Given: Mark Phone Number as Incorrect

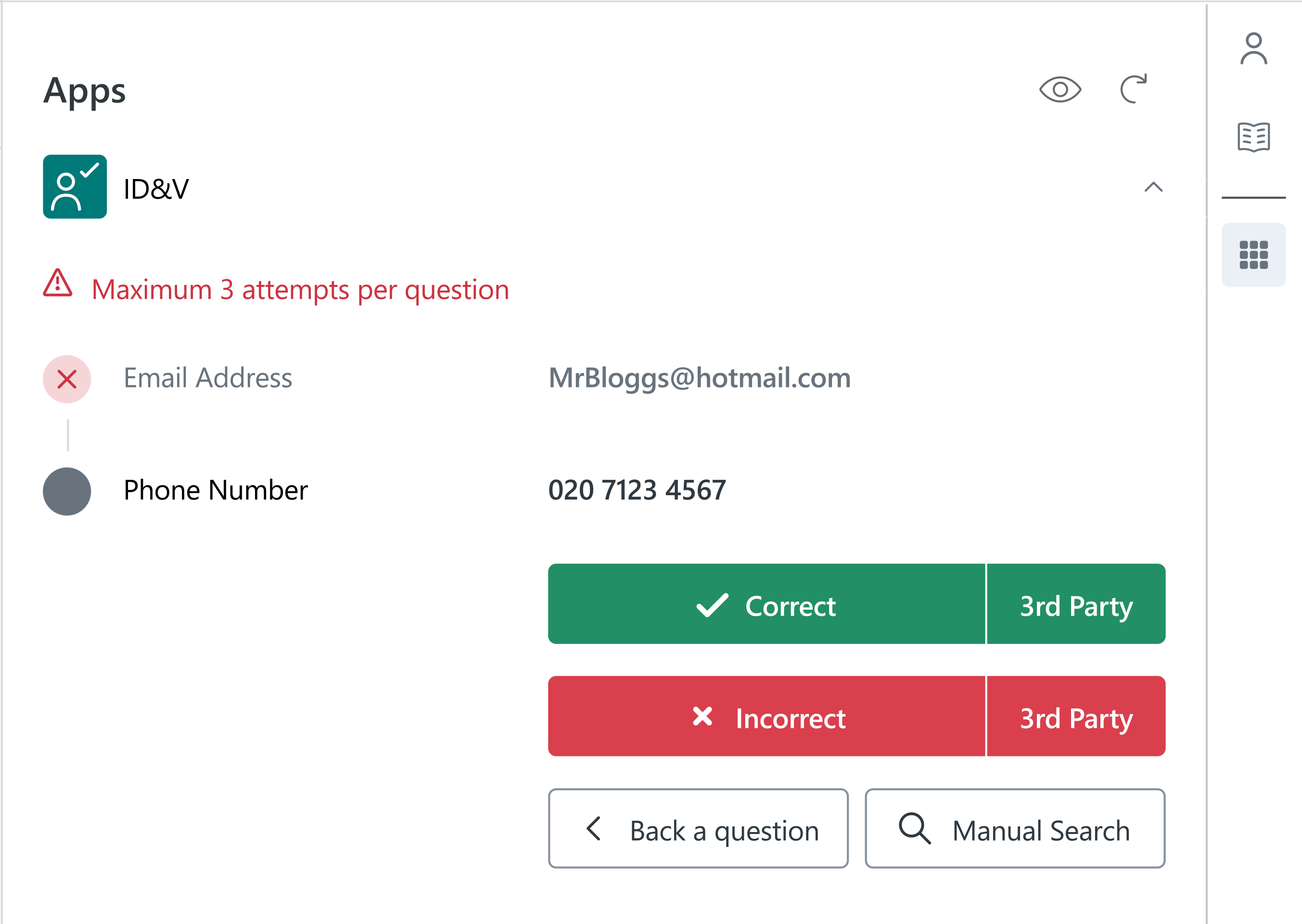Looking at the screenshot, I should click(766, 716).
